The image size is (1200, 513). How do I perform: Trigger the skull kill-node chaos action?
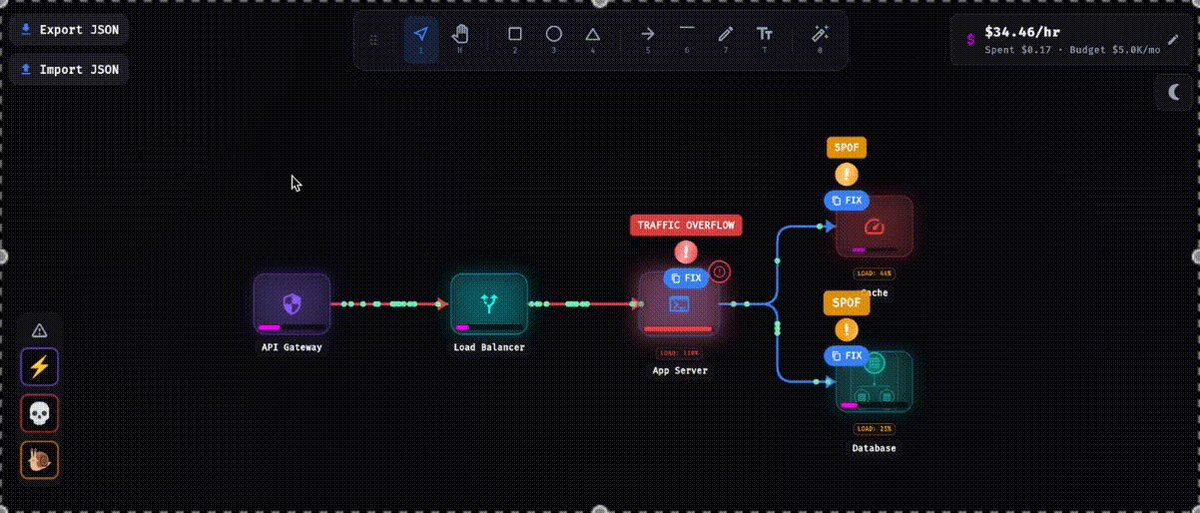pyautogui.click(x=40, y=413)
